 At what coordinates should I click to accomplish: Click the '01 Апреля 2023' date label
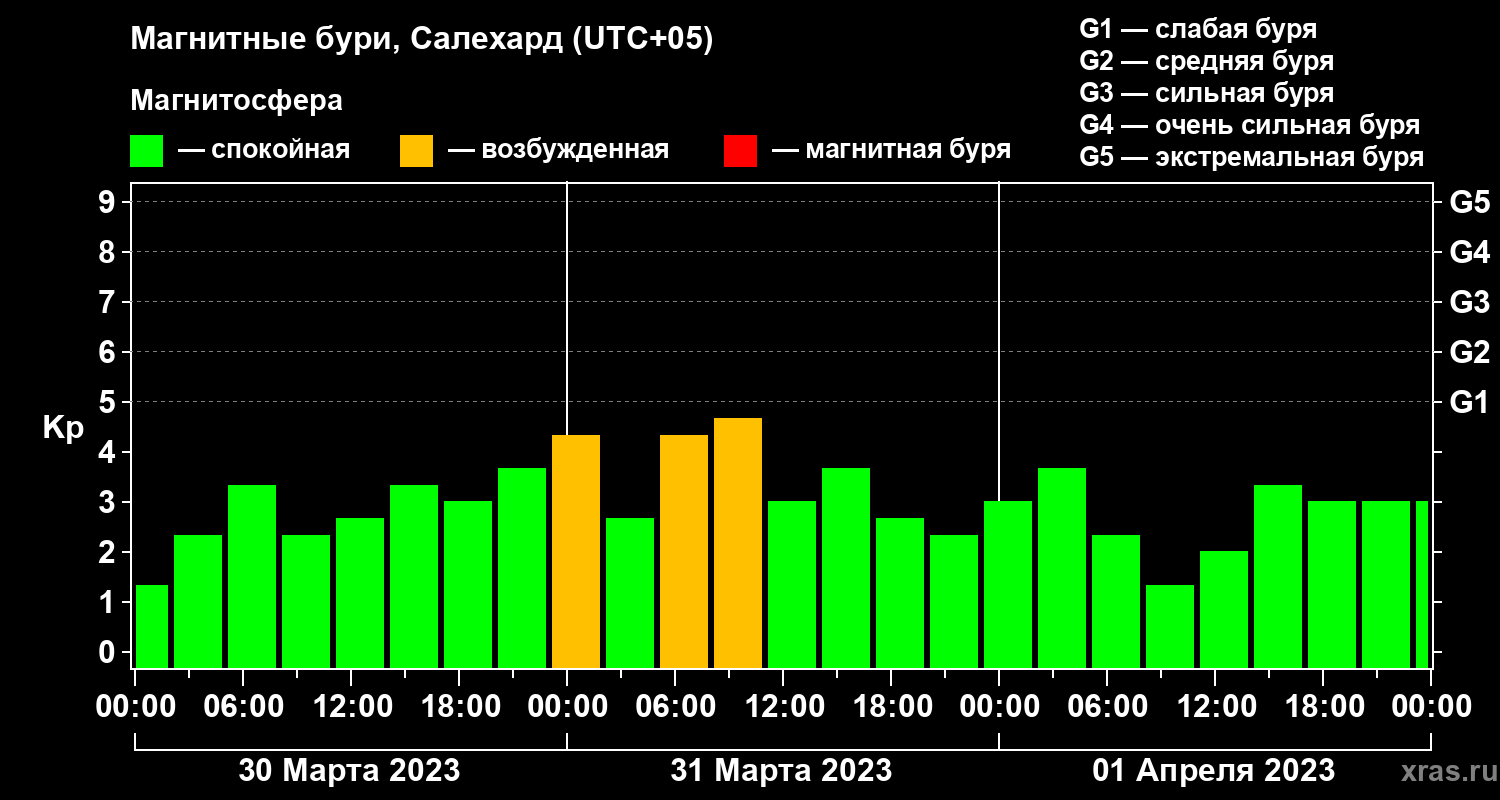pyautogui.click(x=1213, y=770)
